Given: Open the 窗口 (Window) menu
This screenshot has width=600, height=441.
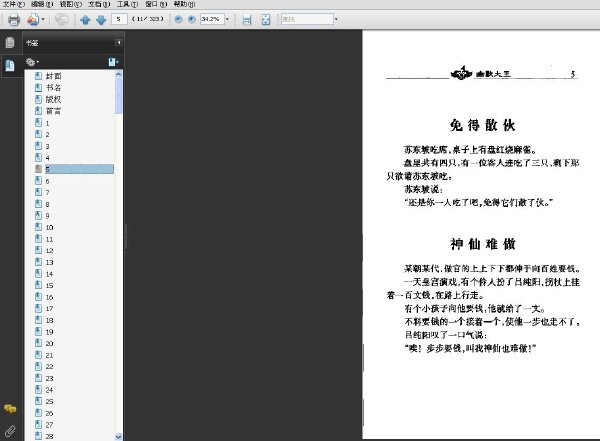Looking at the screenshot, I should (156, 4).
